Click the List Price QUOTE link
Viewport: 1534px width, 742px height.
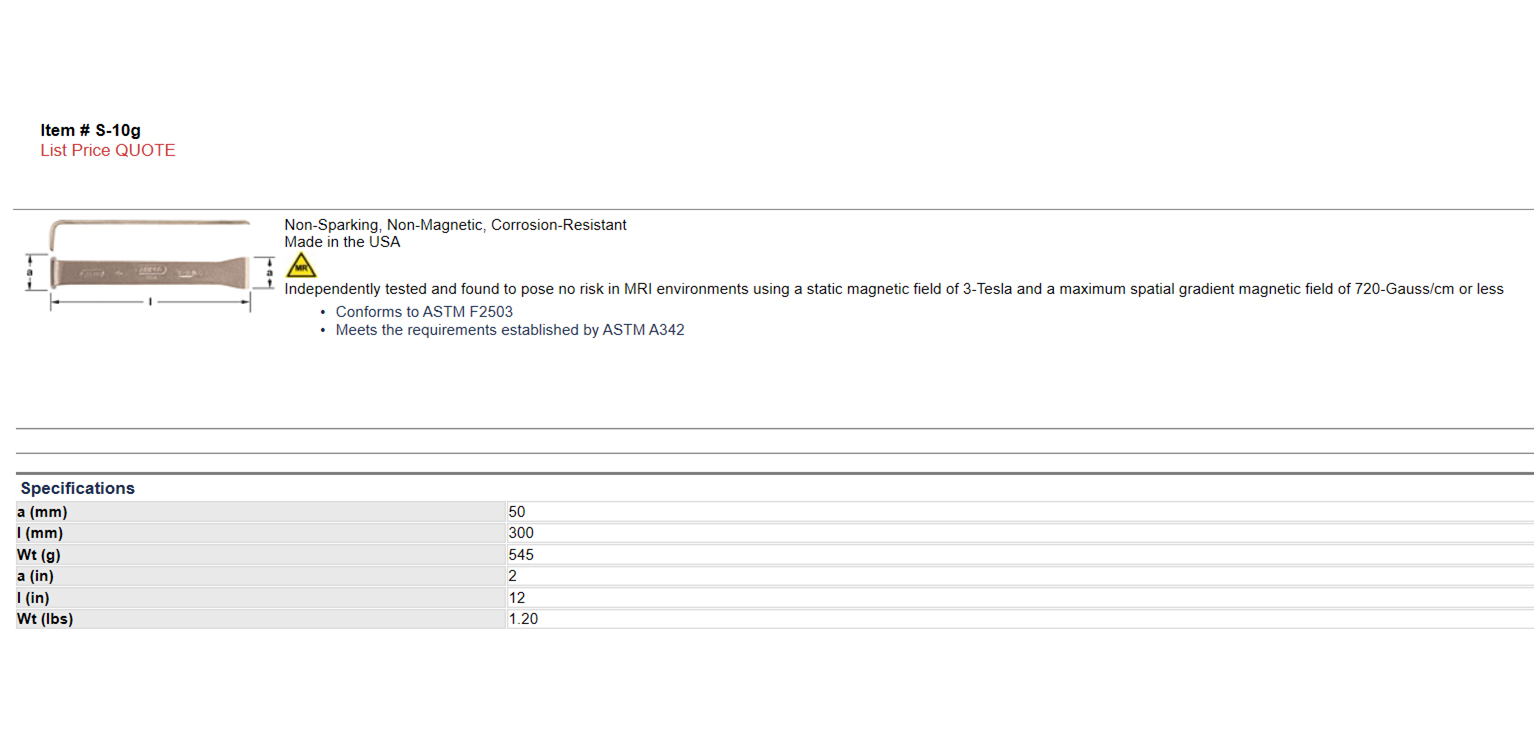108,151
